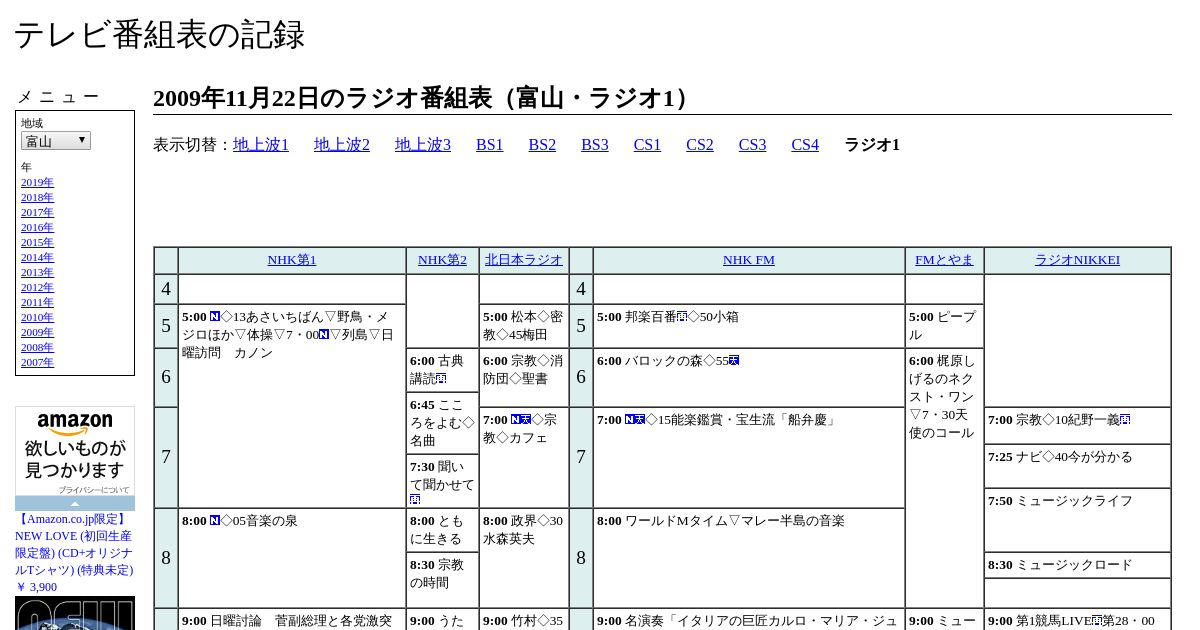Open the 地域 region dropdown showing 富山
The height and width of the screenshot is (630, 1200).
[x=56, y=141]
